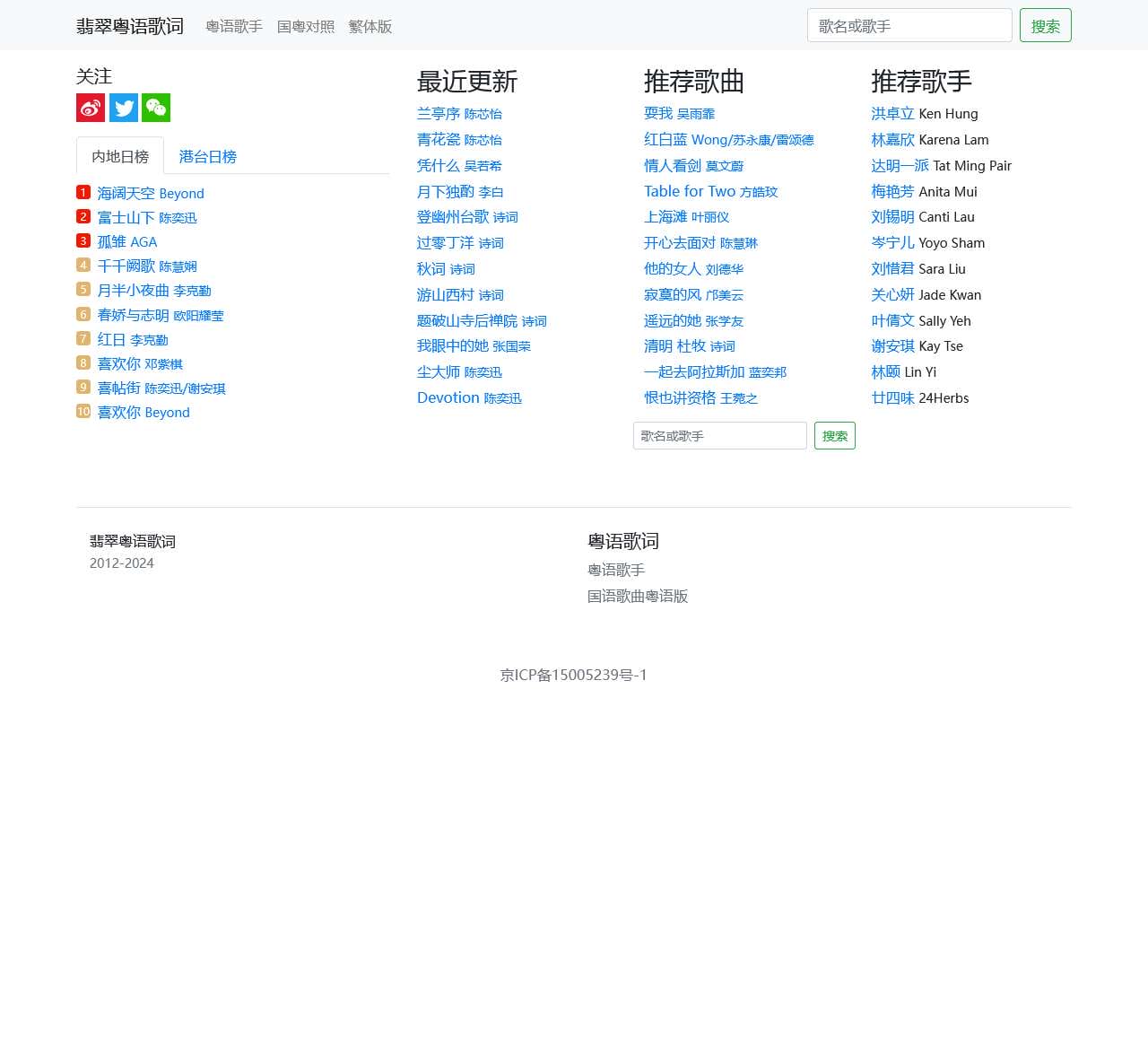The height and width of the screenshot is (1047, 1148).
Task: Click the top 搜索 button
Action: point(1046,25)
